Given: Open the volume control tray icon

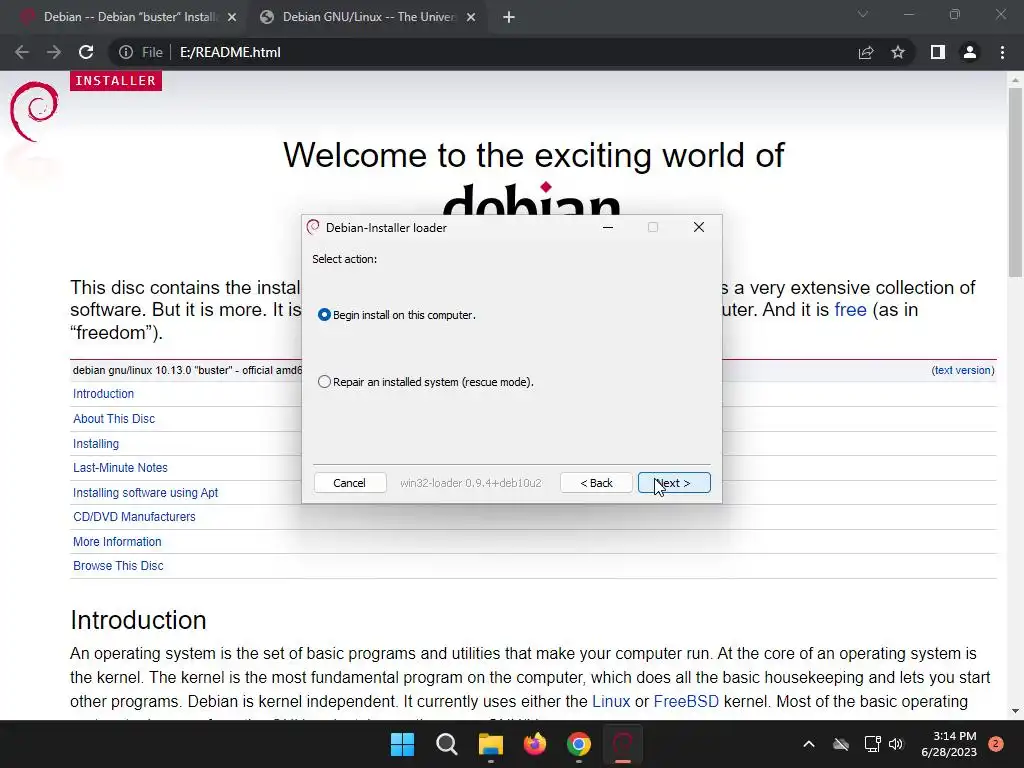Looking at the screenshot, I should [896, 744].
